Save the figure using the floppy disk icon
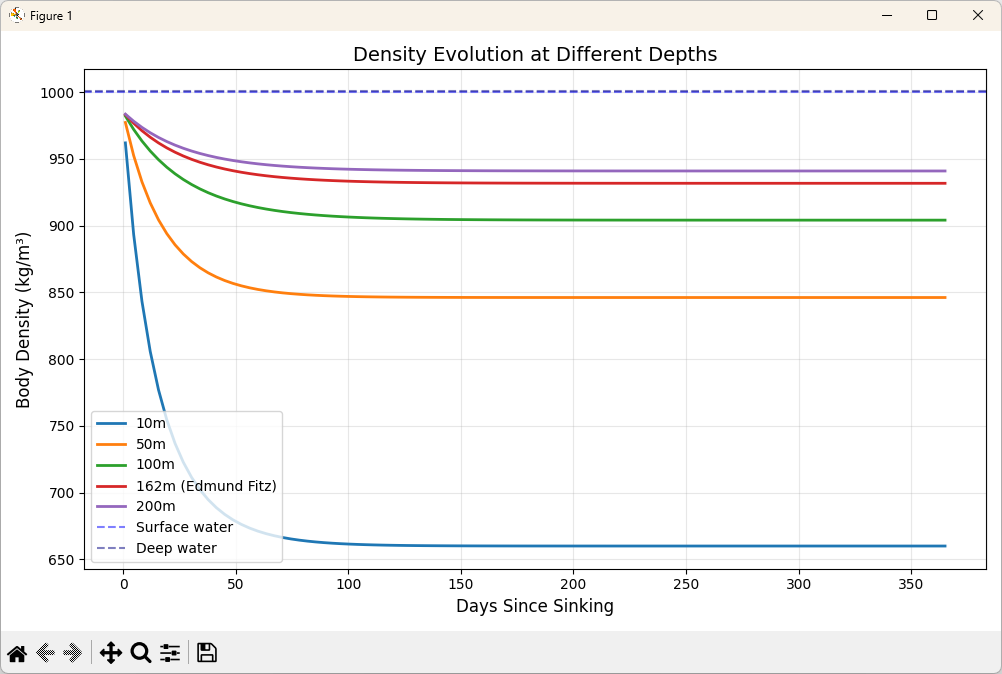 click(x=206, y=652)
